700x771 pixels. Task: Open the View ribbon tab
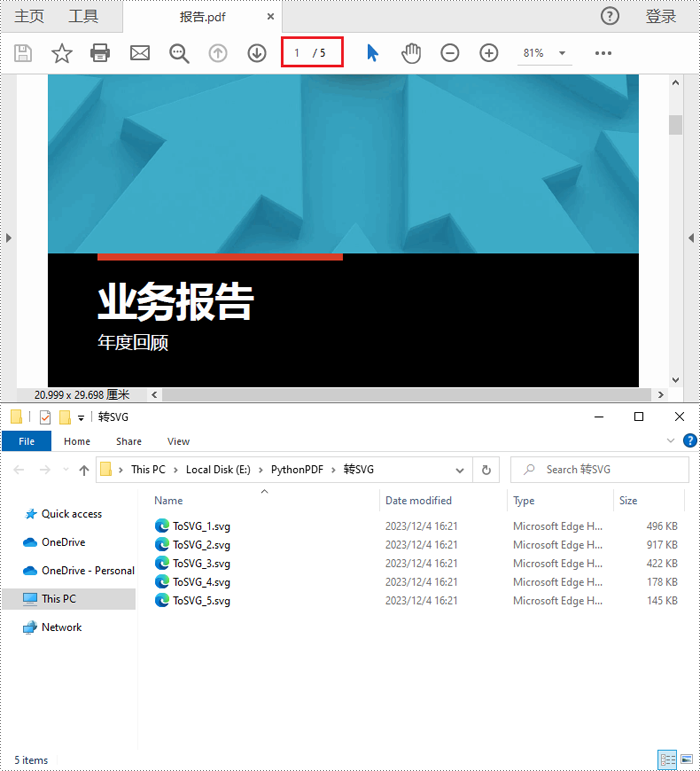point(178,441)
